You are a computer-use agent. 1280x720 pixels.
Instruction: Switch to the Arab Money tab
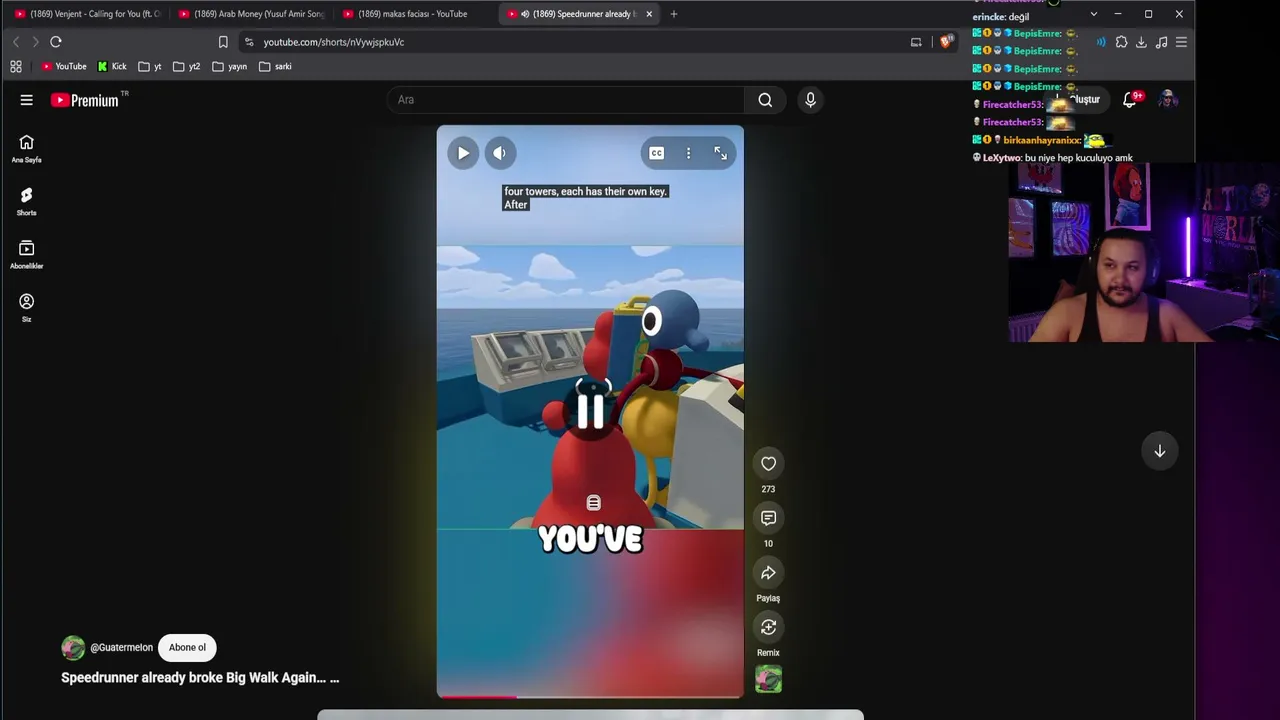tap(252, 14)
